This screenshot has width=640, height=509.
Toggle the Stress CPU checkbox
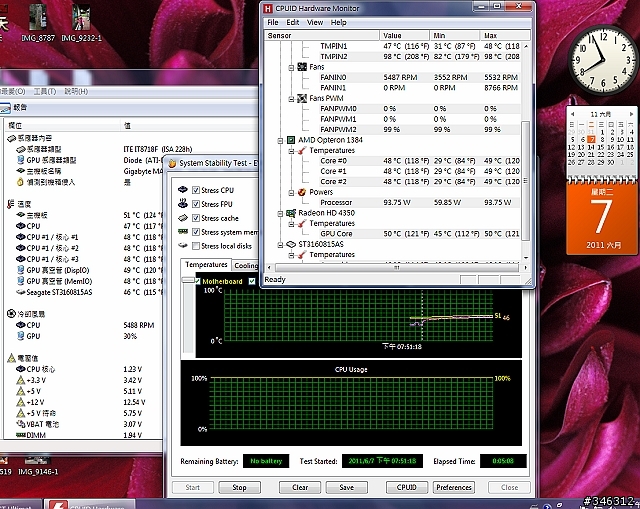(196, 190)
